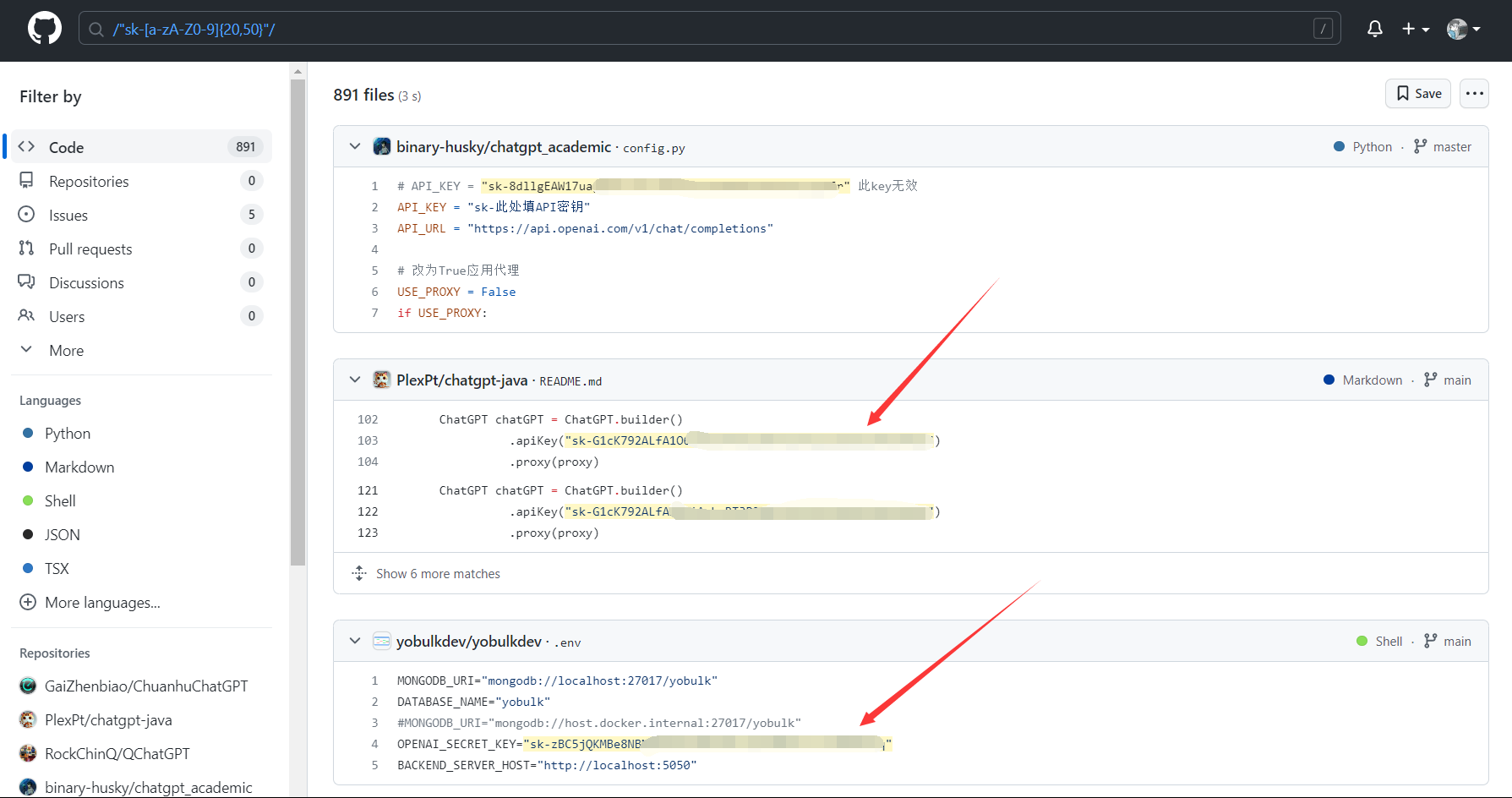Click the Save search button

1418,93
